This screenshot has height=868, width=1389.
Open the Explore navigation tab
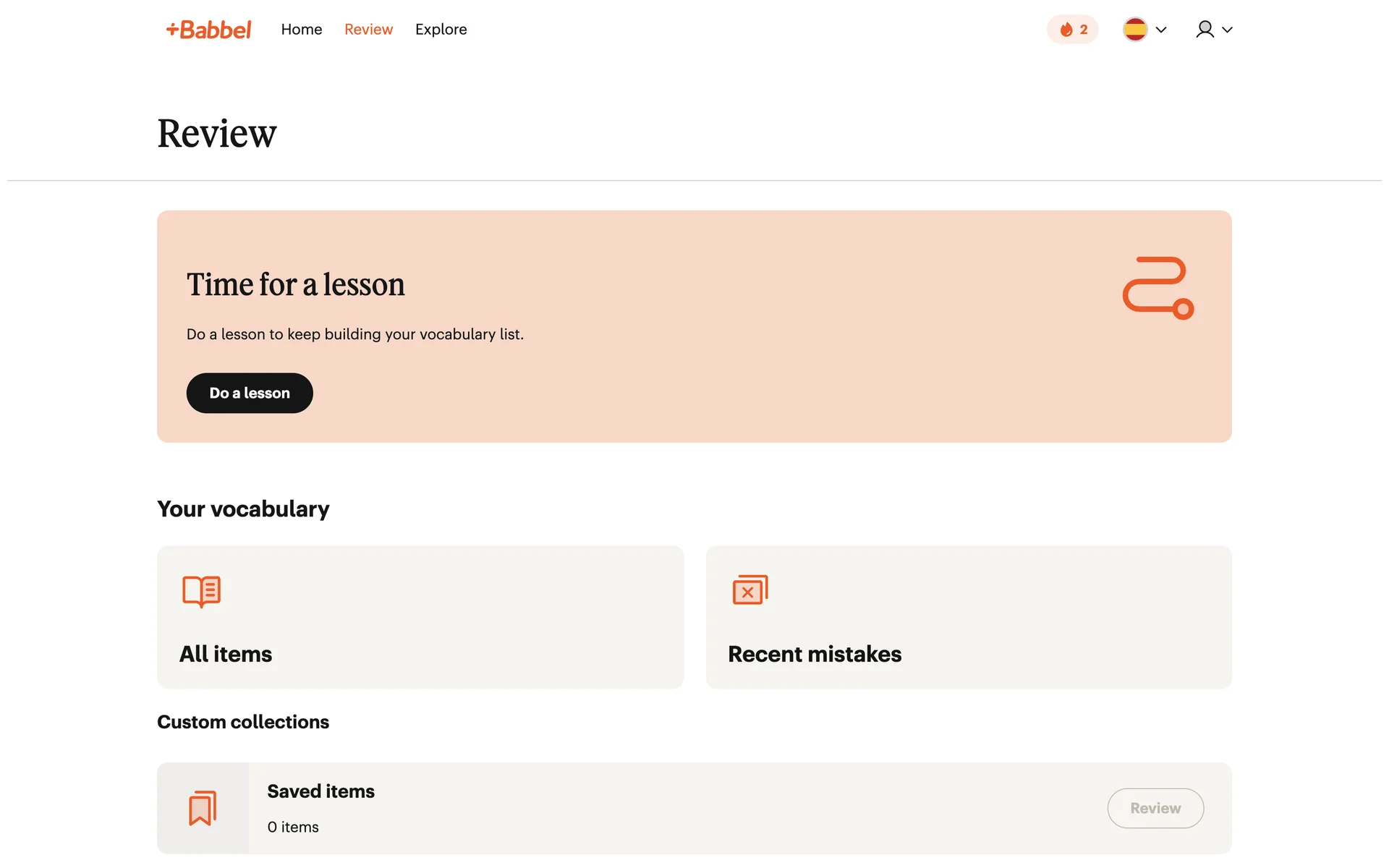[x=441, y=30]
